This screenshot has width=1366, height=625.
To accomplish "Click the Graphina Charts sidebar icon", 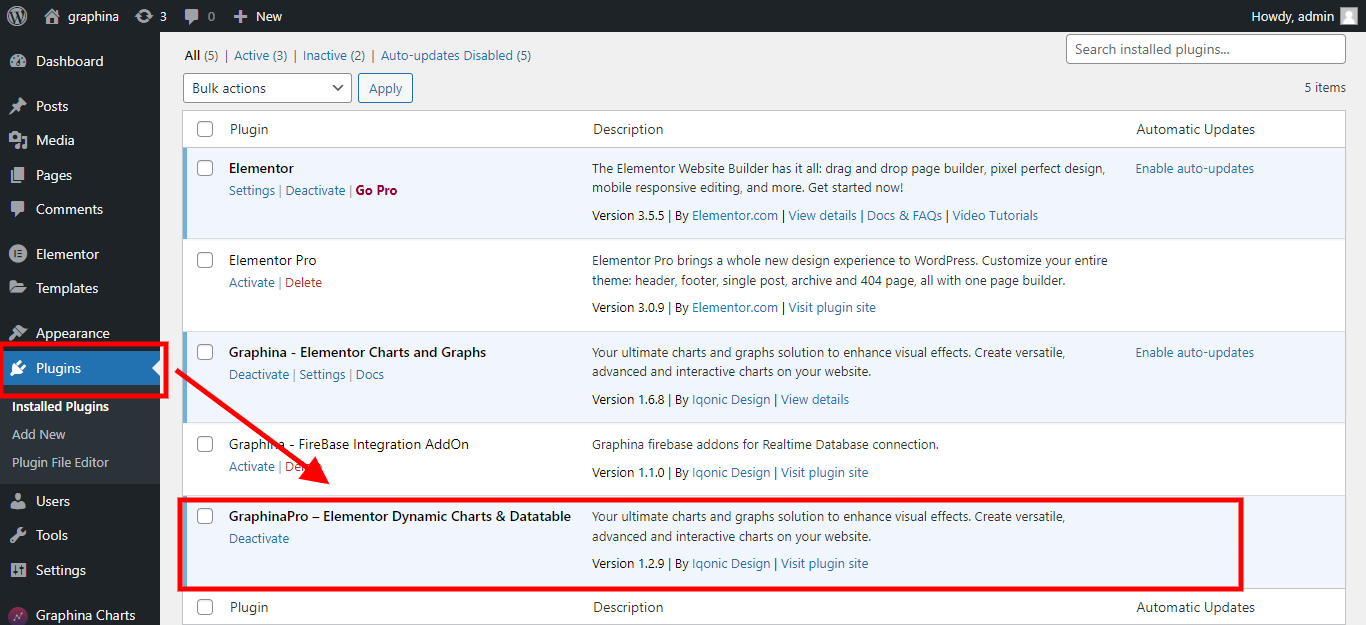I will (18, 615).
